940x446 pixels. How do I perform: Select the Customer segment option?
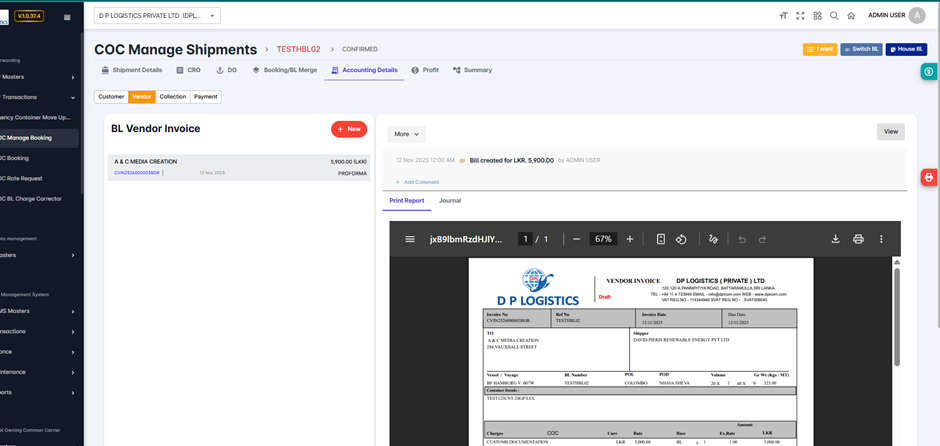[111, 97]
